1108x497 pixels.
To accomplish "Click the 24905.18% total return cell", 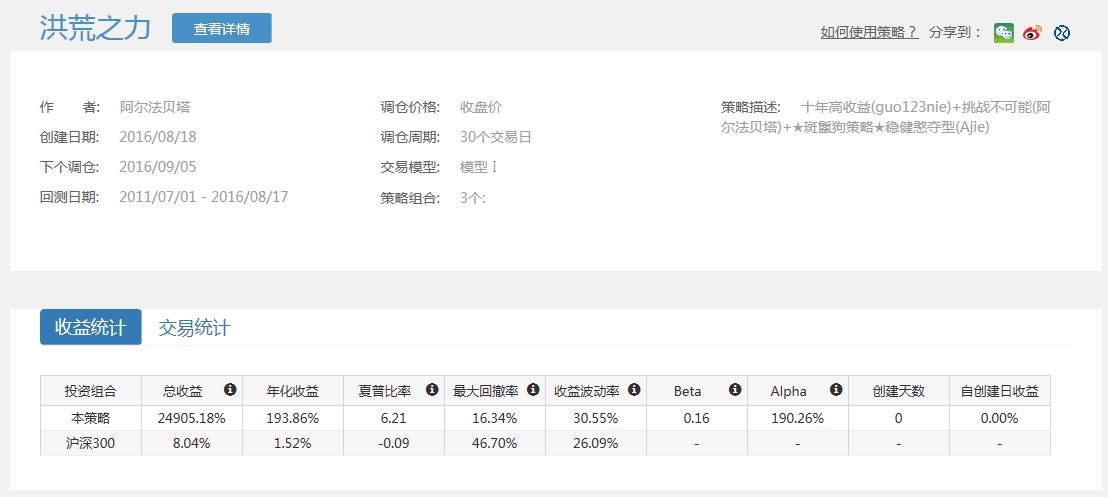I will (191, 417).
